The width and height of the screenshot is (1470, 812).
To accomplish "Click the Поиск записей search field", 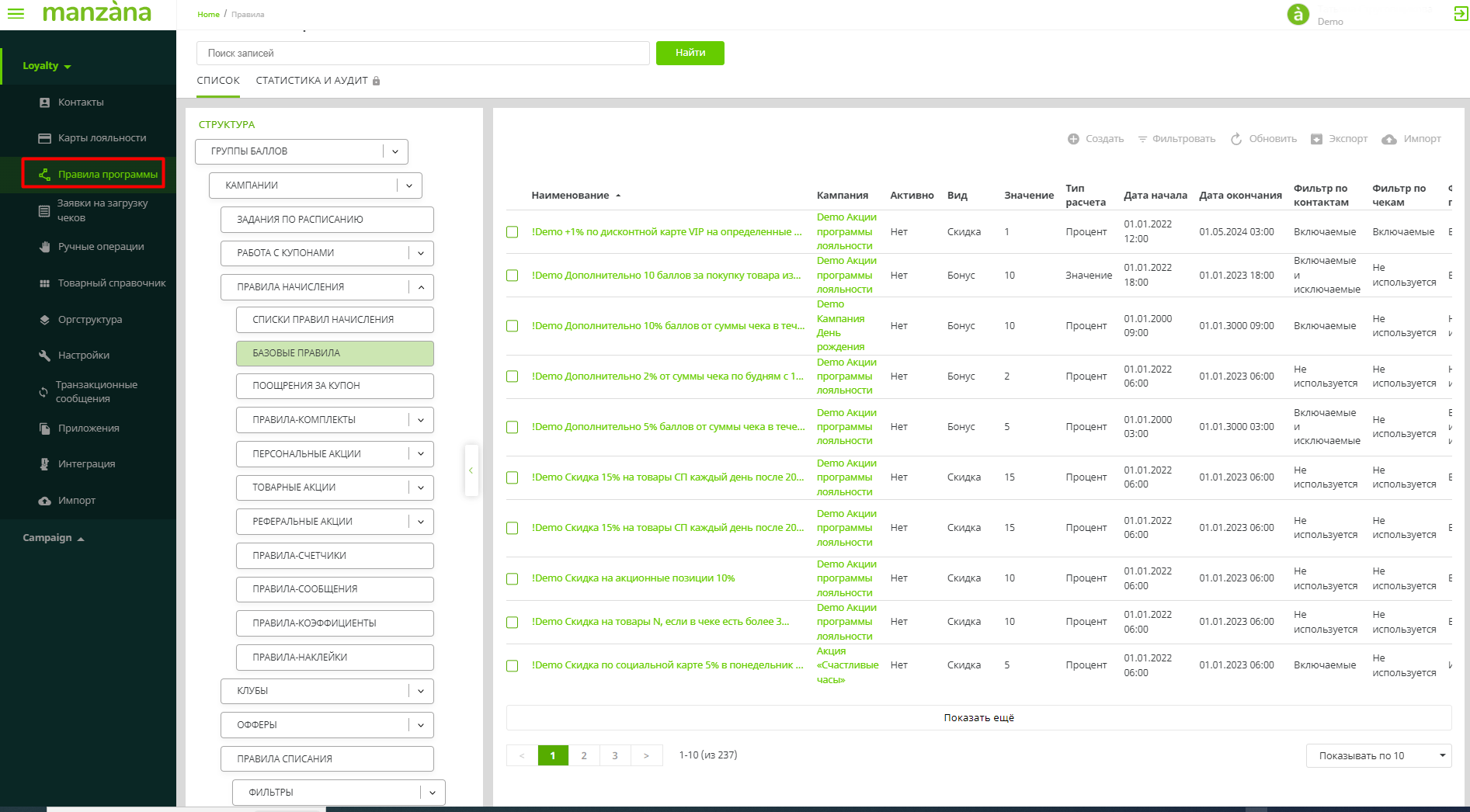I will pyautogui.click(x=423, y=54).
